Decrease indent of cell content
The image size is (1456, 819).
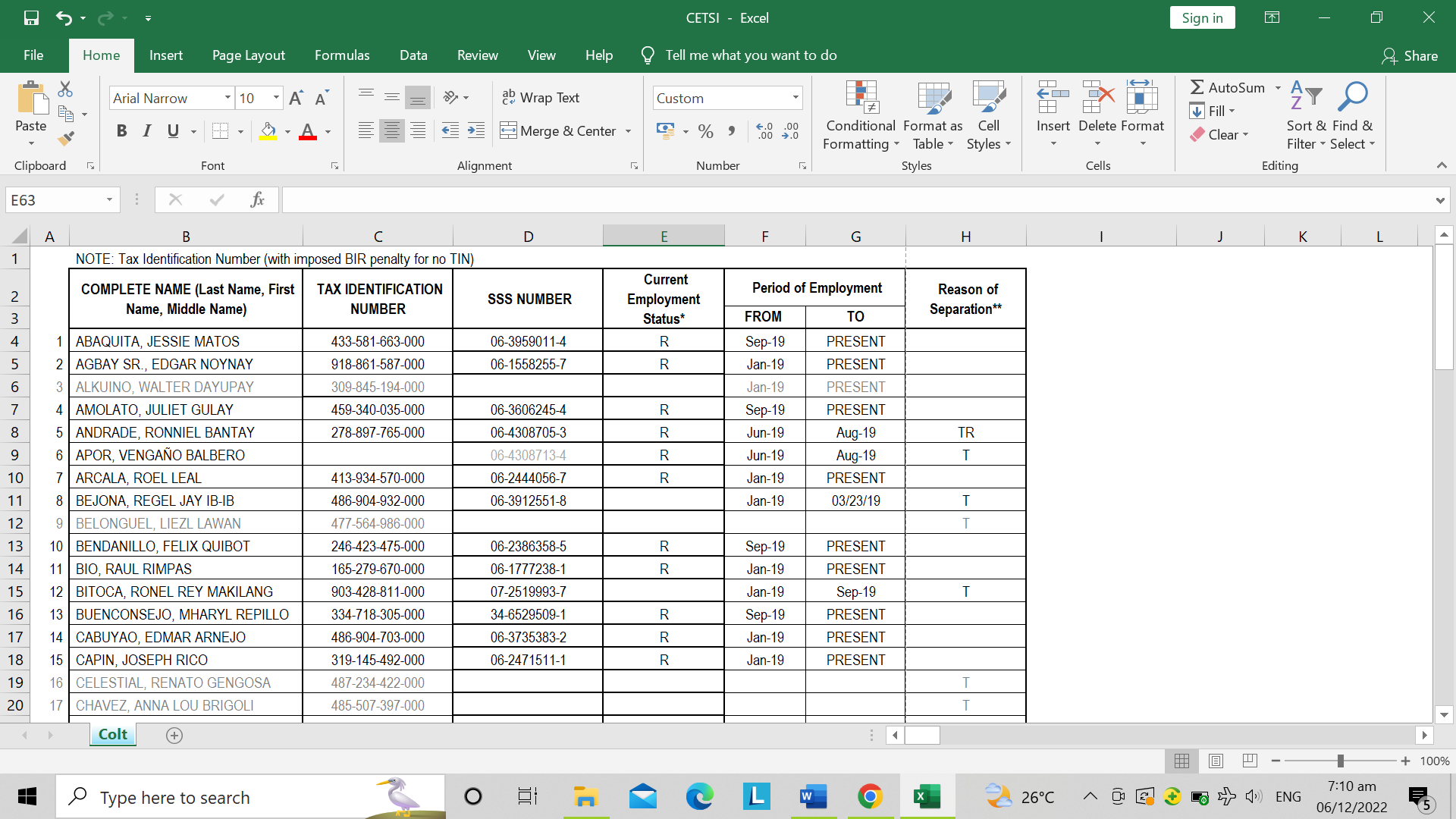[x=450, y=130]
